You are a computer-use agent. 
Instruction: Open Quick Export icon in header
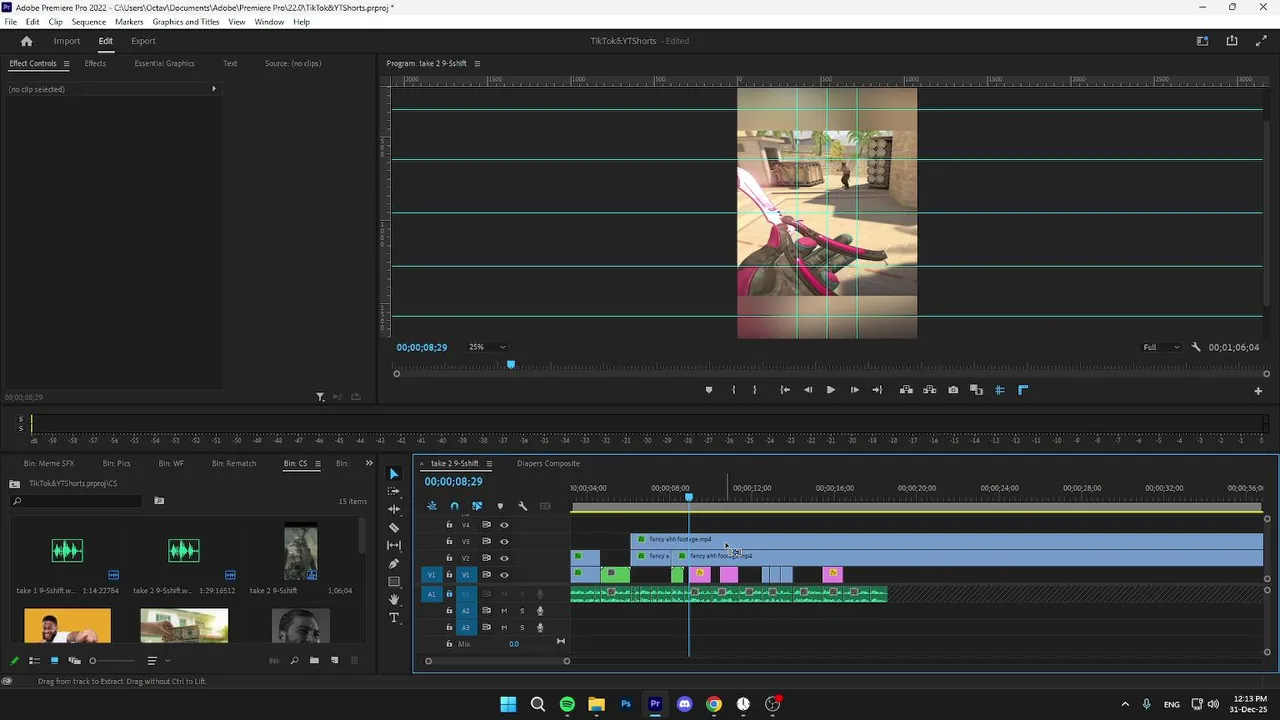(1232, 41)
